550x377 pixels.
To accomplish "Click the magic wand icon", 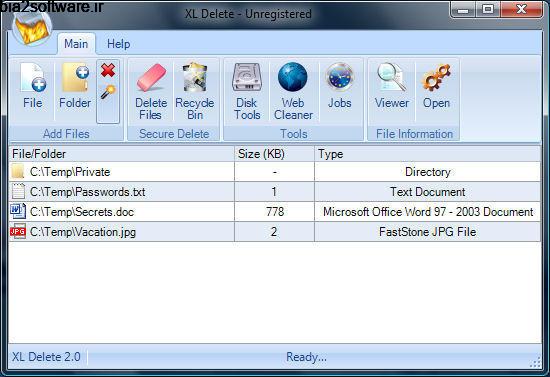I will [108, 92].
